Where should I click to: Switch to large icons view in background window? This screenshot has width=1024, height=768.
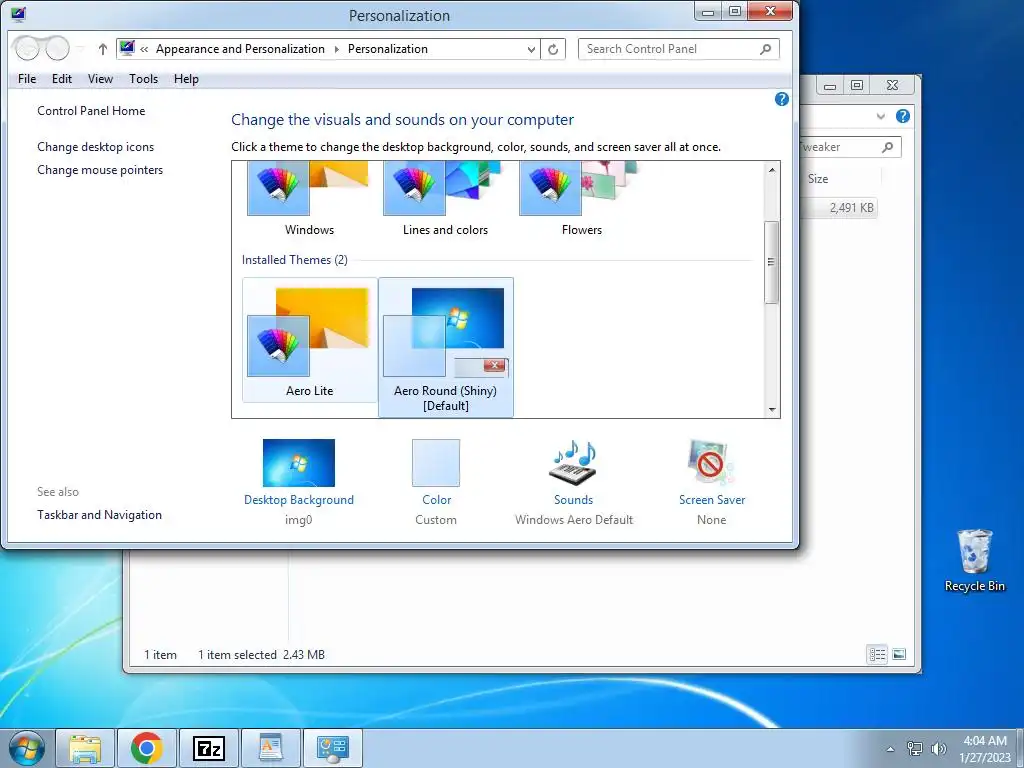(x=899, y=654)
